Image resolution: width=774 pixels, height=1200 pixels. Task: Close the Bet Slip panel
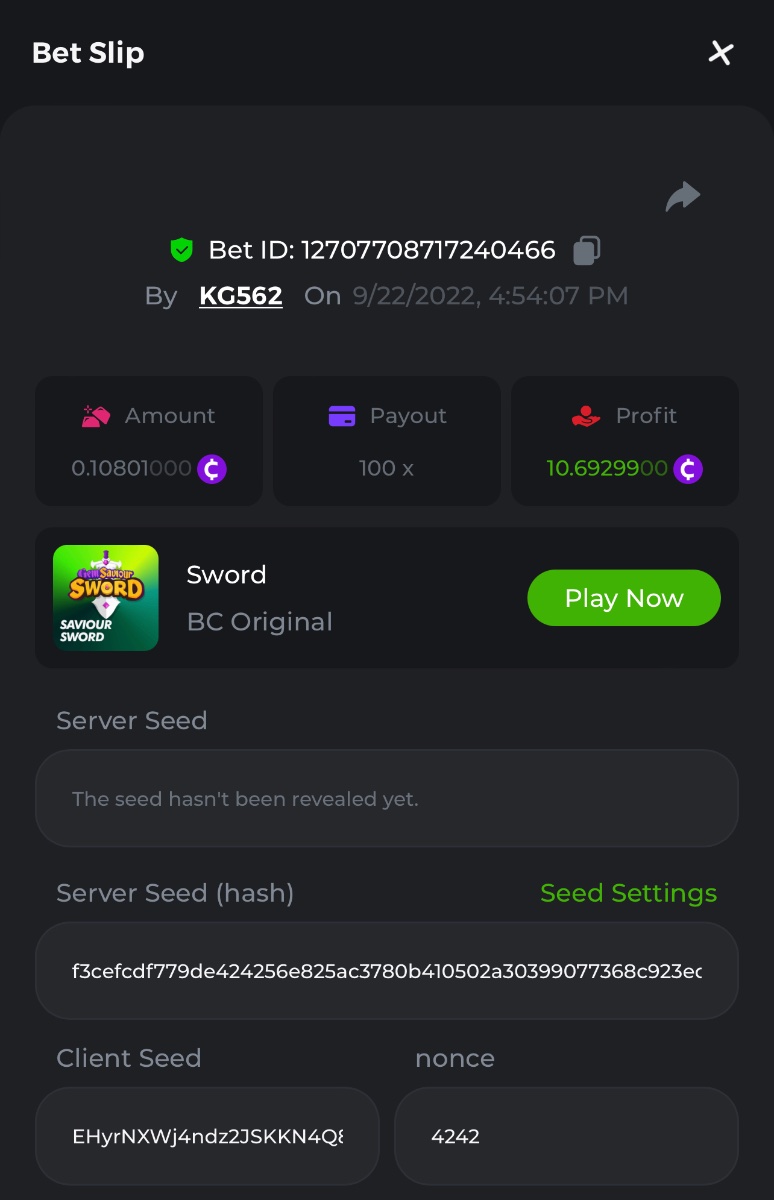click(721, 53)
